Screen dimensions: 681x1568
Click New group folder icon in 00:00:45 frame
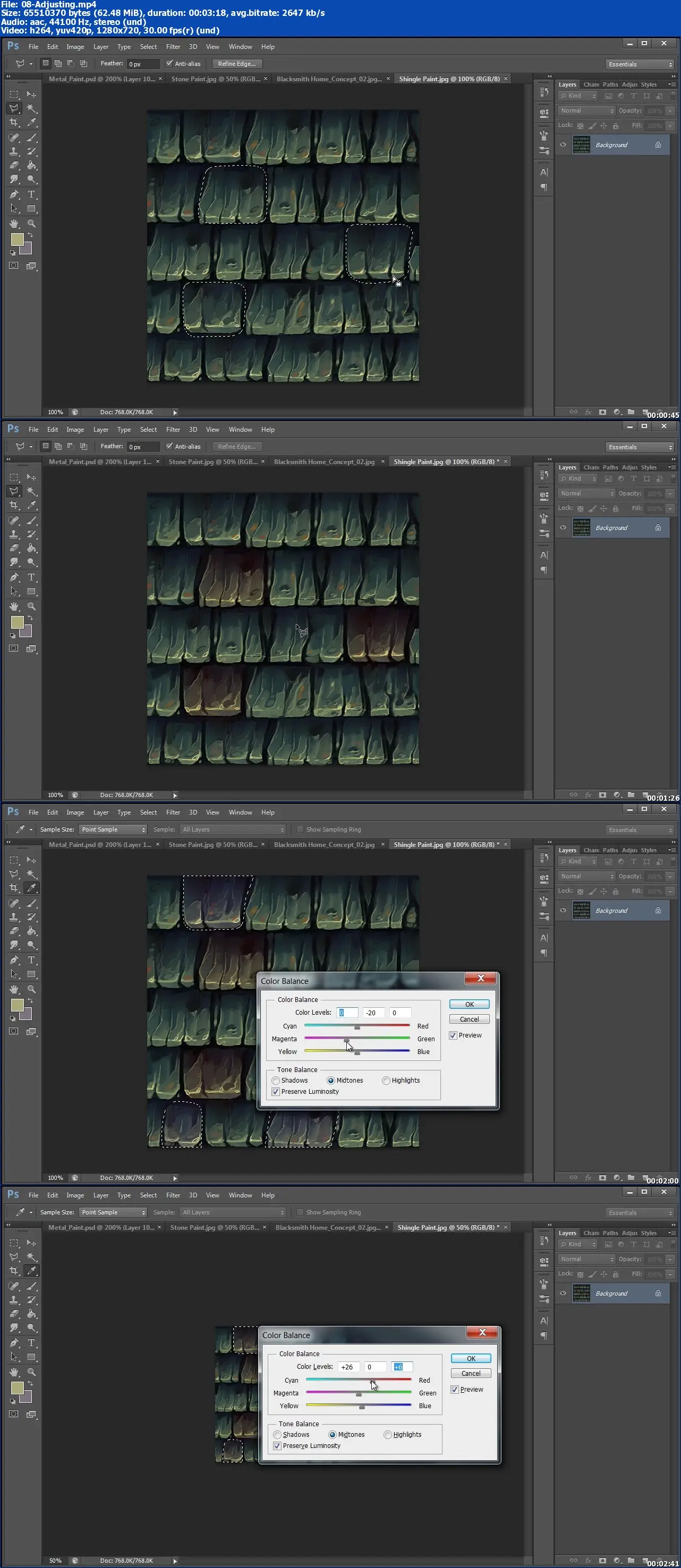pyautogui.click(x=631, y=412)
